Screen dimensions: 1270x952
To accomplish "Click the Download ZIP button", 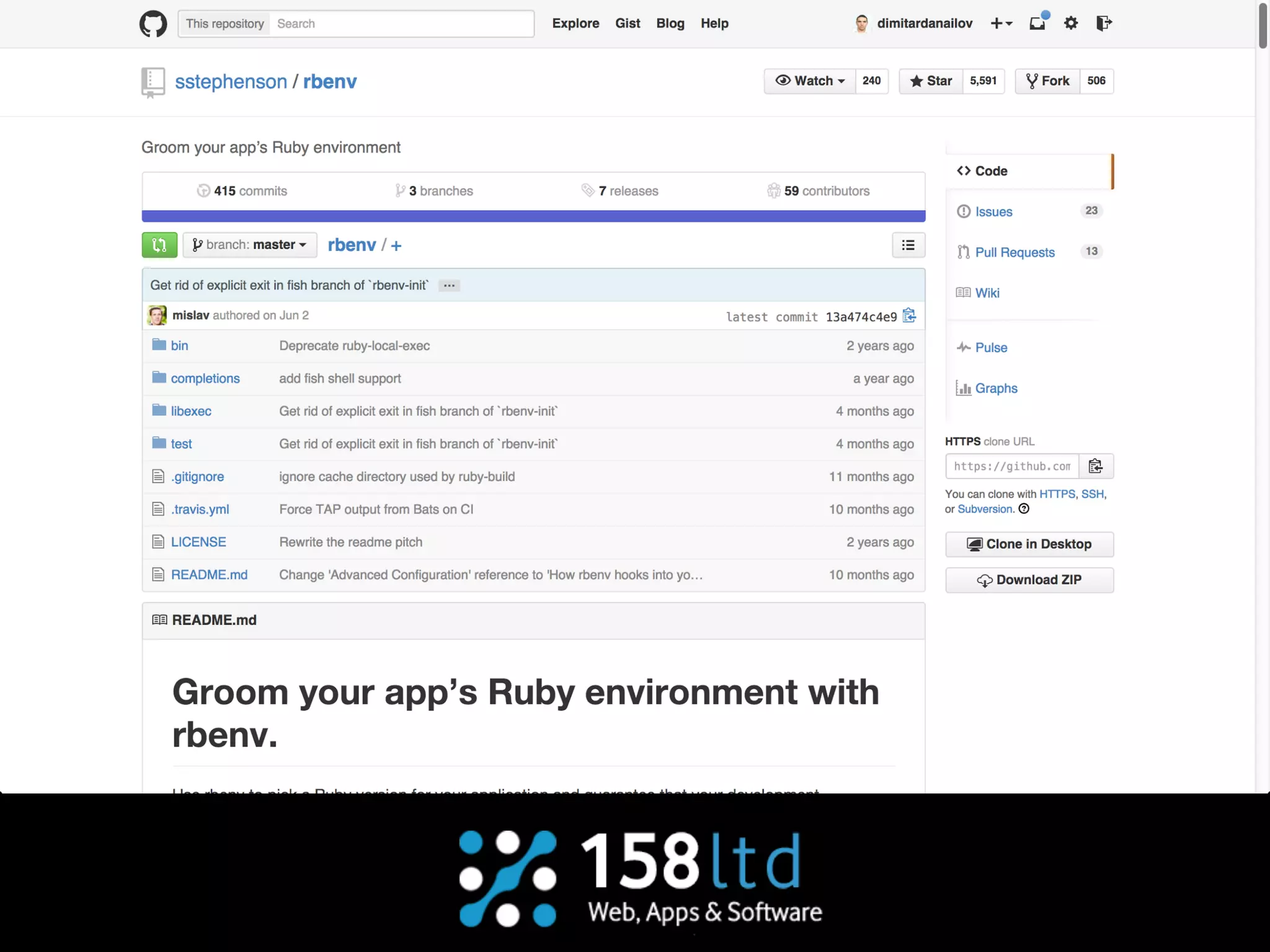I will coord(1029,580).
